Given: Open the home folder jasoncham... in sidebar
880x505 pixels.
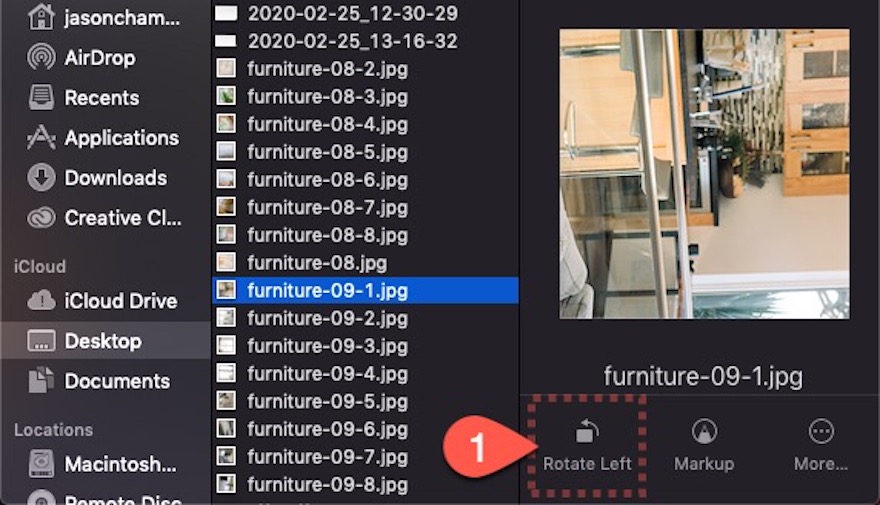Looking at the screenshot, I should click(104, 17).
